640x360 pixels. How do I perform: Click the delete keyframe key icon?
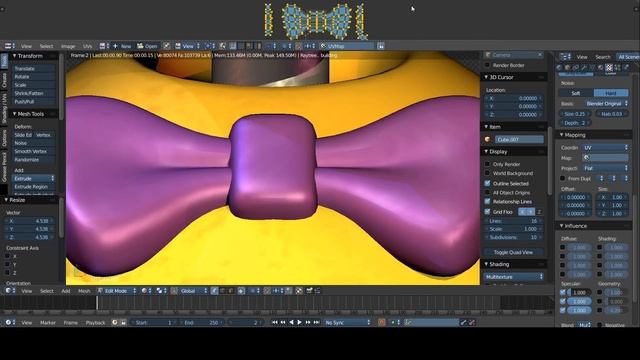(x=472, y=322)
